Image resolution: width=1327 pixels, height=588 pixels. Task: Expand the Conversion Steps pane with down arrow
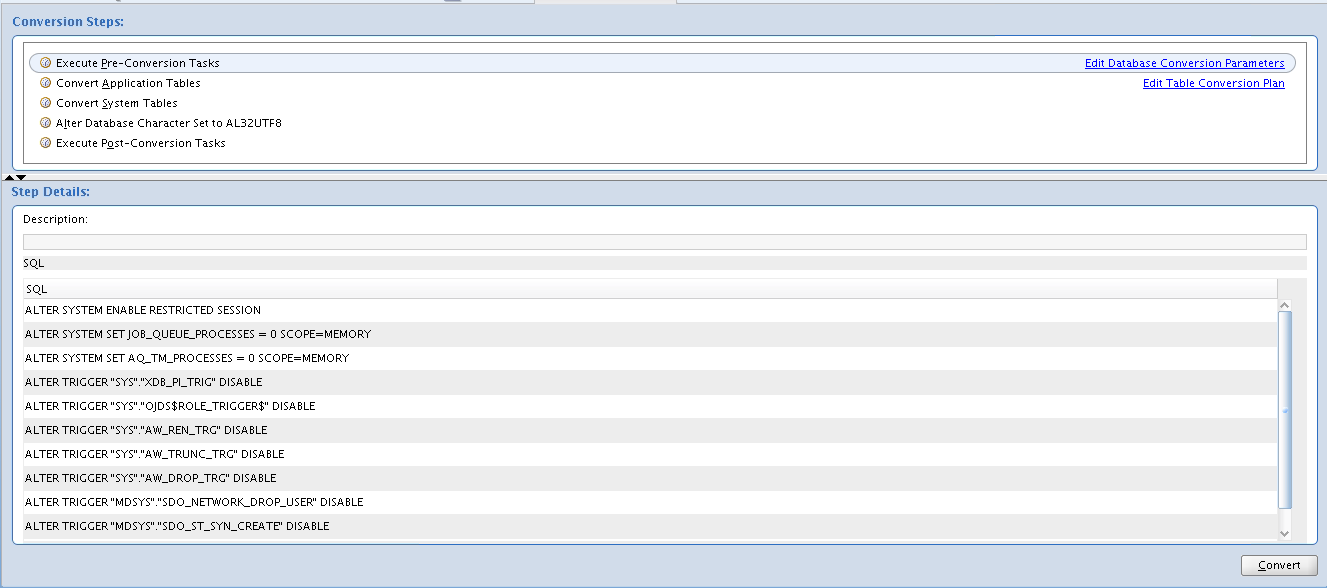click(21, 177)
